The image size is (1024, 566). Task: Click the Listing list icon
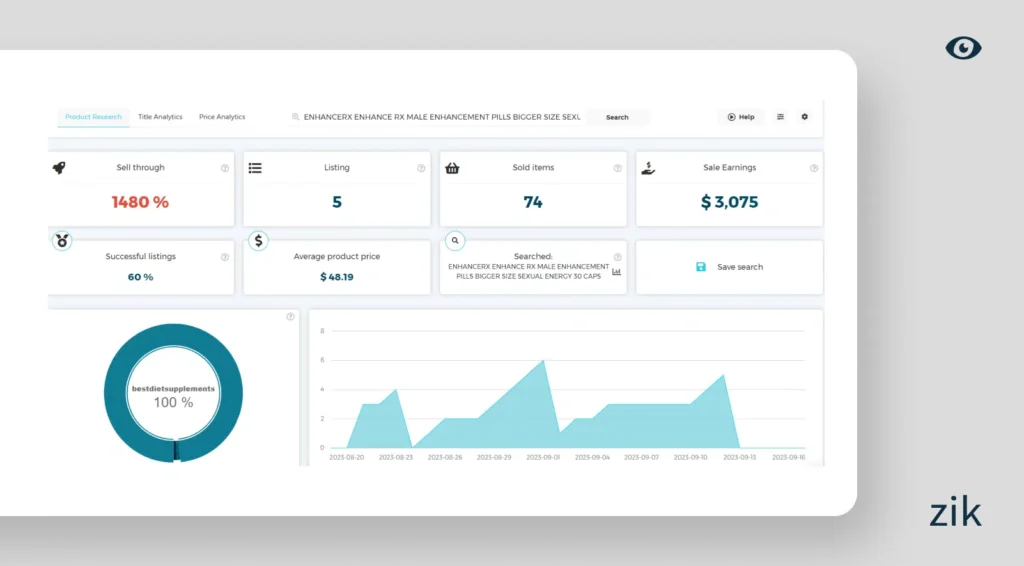point(255,168)
